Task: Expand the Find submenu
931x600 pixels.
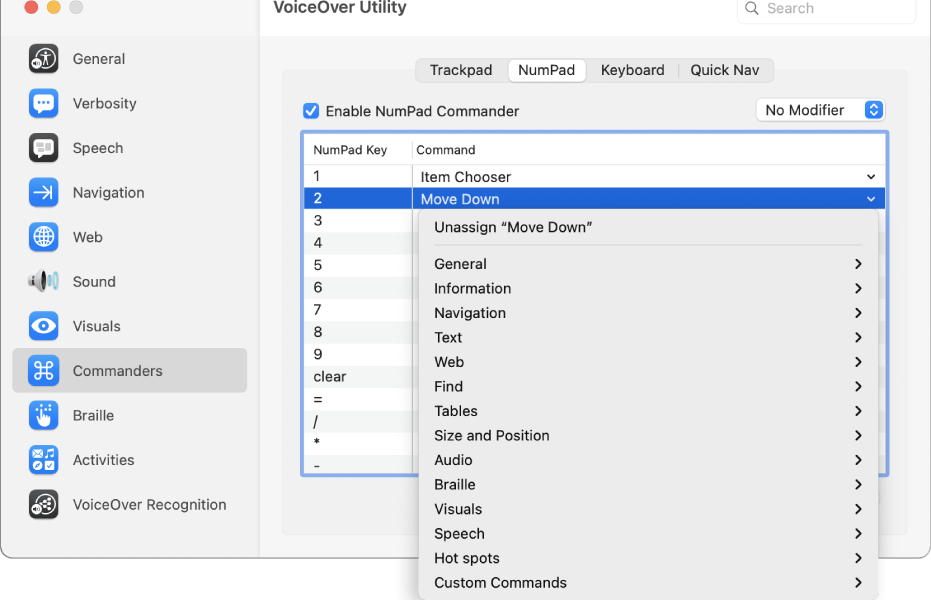Action: point(648,386)
